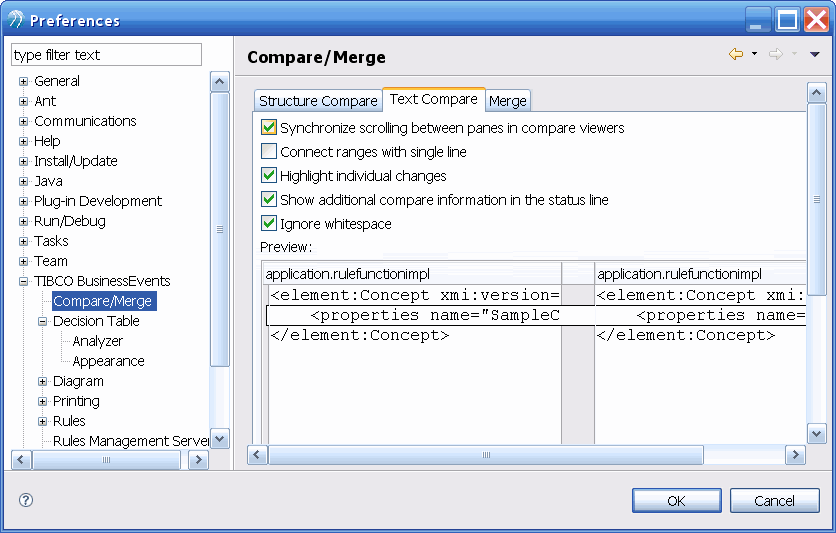Enable Connect ranges with single line
This screenshot has width=836, height=533.
click(268, 152)
